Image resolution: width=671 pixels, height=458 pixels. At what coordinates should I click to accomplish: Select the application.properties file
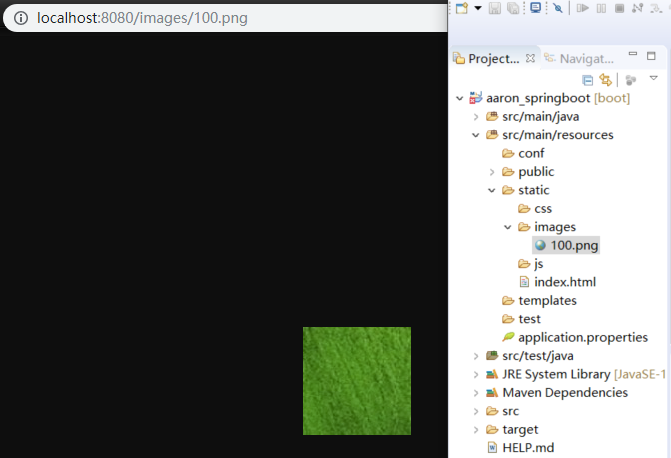pyautogui.click(x=583, y=337)
